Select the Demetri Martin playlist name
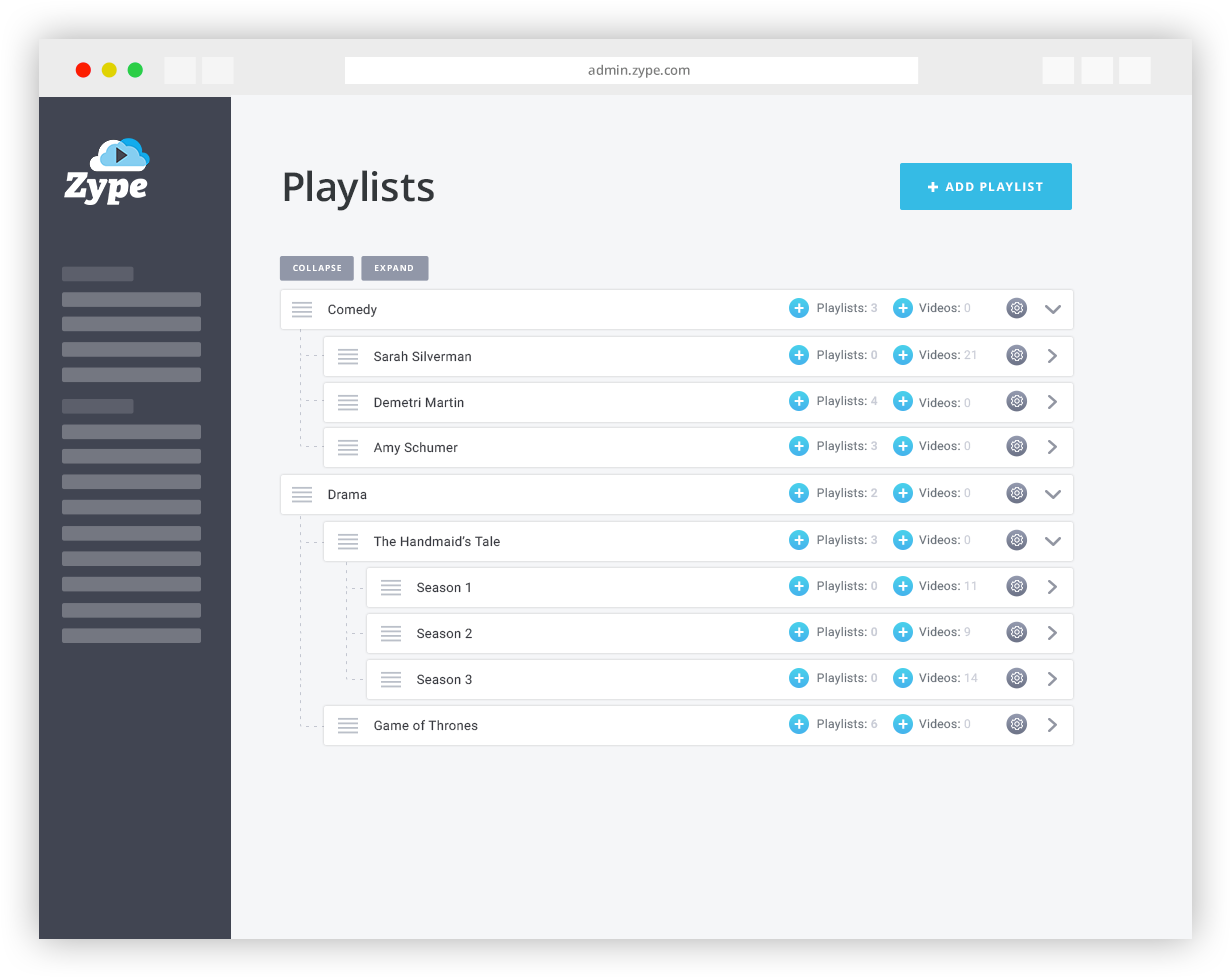 (x=419, y=402)
